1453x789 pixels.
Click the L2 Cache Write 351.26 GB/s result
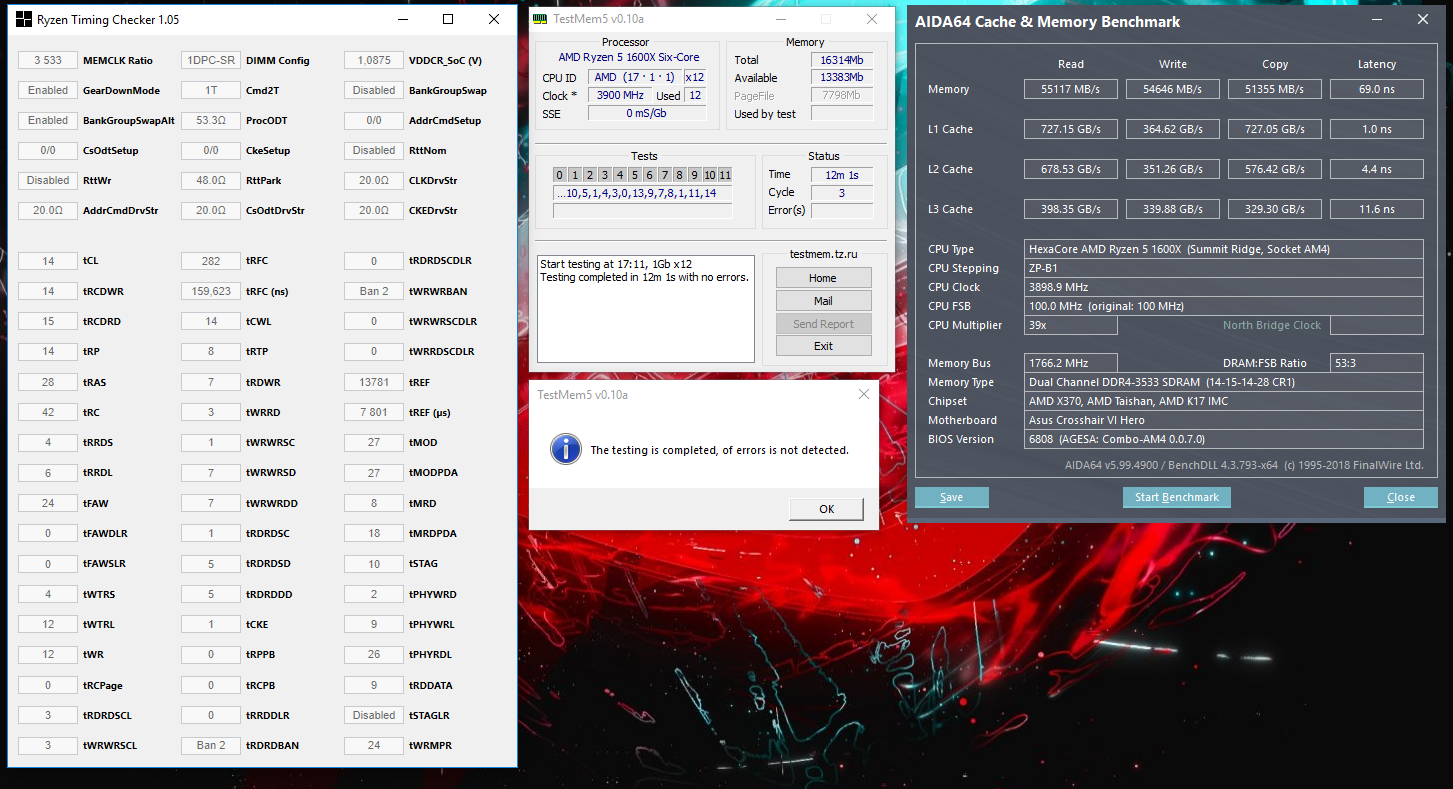tap(1173, 169)
